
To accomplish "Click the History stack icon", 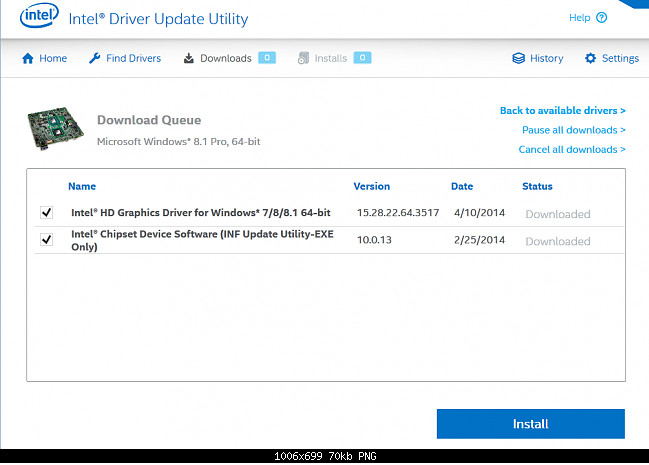I will [518, 59].
